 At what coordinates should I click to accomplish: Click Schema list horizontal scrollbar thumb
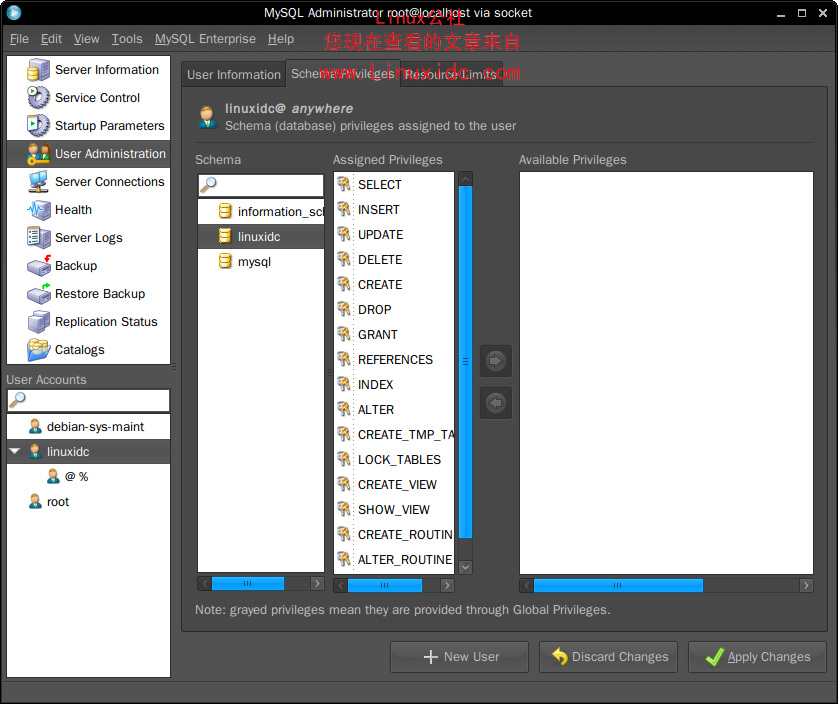[x=247, y=584]
